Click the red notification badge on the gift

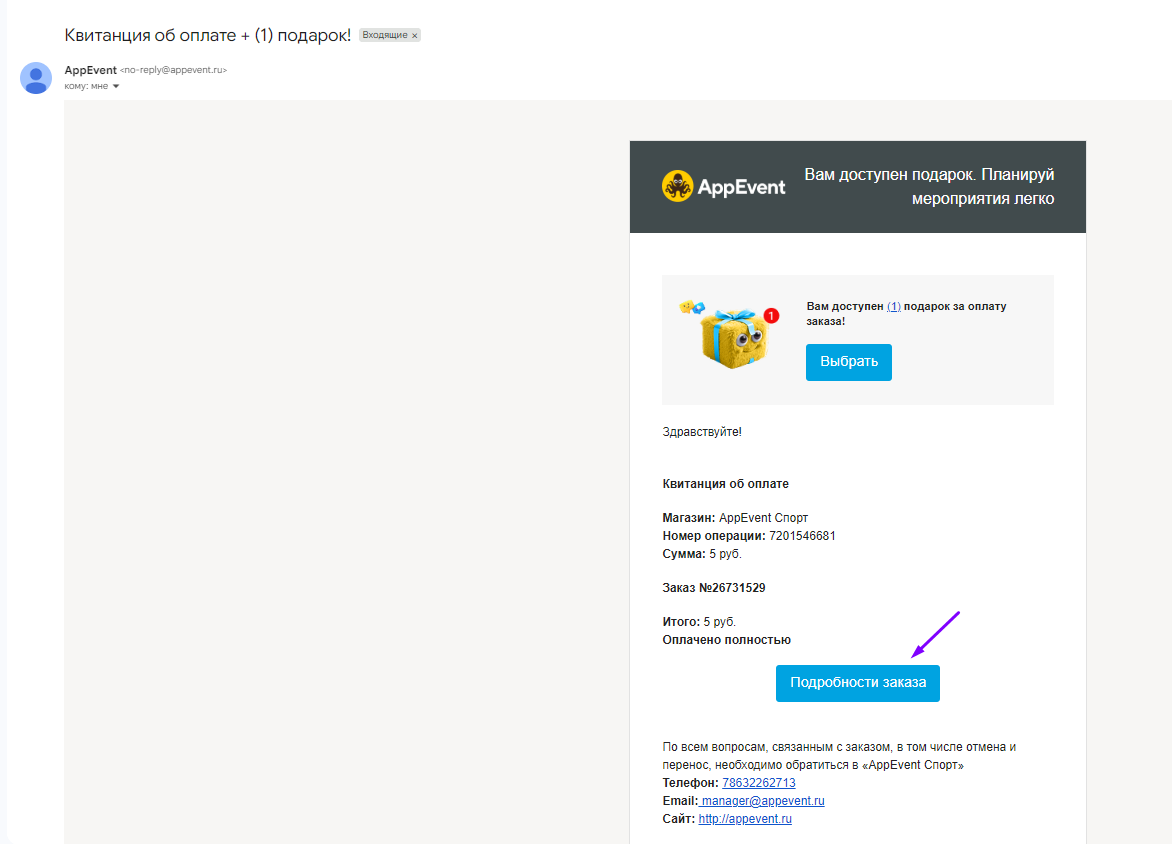point(770,316)
